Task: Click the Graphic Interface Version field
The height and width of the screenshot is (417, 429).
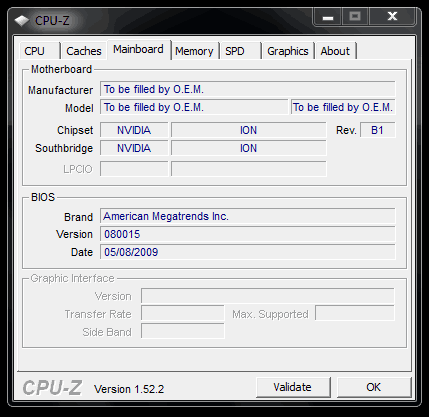Action: click(x=268, y=296)
